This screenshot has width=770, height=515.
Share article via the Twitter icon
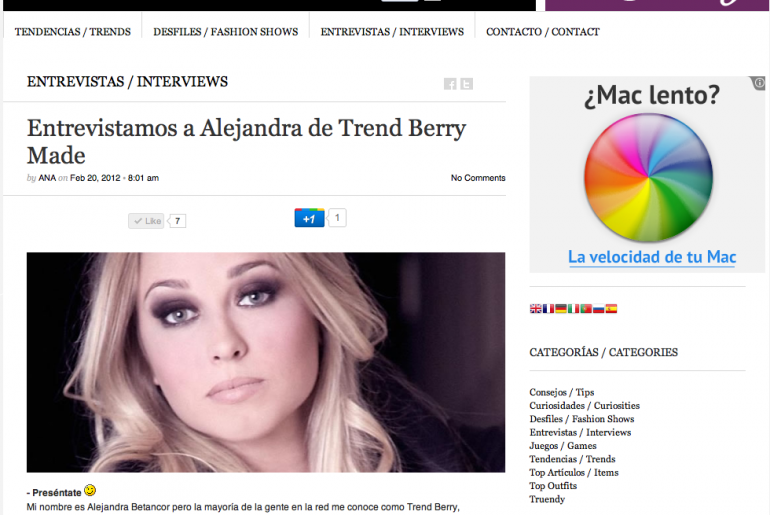point(467,84)
